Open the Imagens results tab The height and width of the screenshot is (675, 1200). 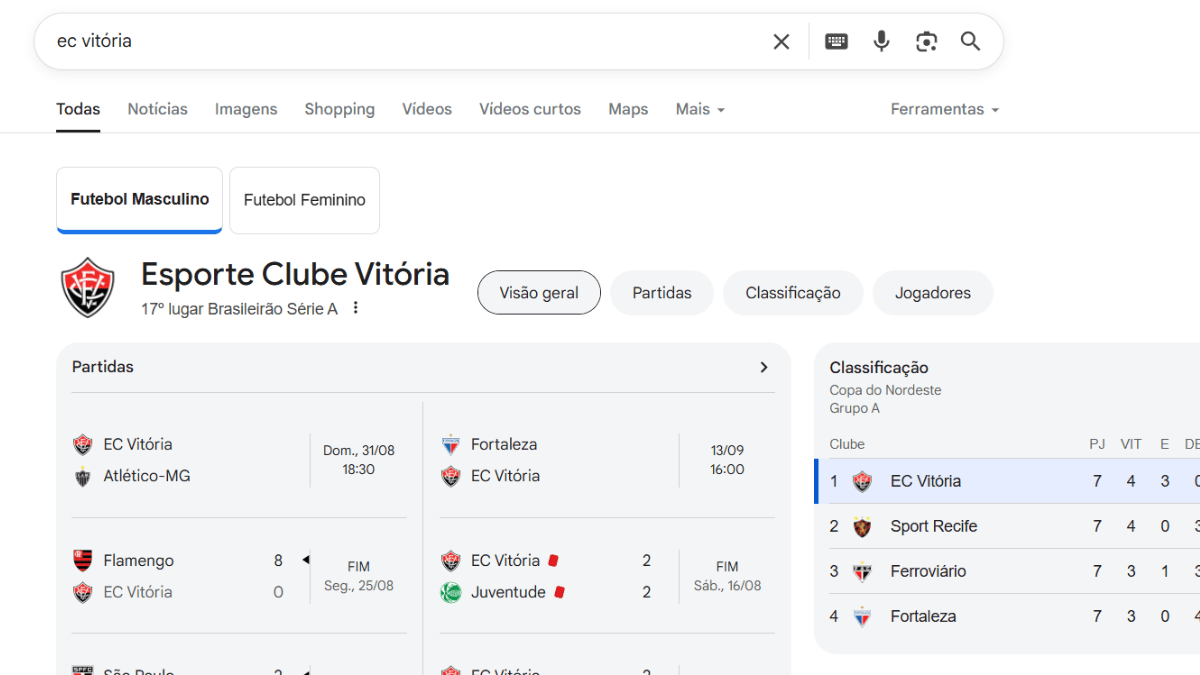[246, 109]
